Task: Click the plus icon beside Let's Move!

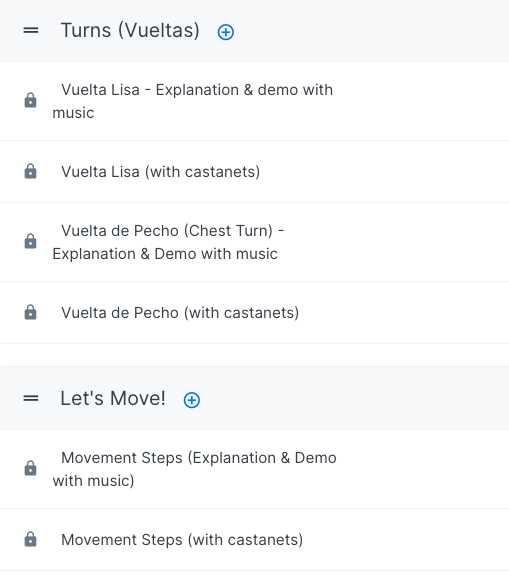Action: pyautogui.click(x=192, y=400)
